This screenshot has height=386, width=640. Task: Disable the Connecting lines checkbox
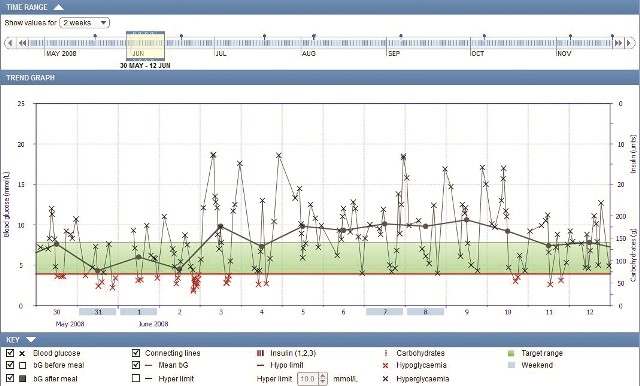[x=136, y=353]
